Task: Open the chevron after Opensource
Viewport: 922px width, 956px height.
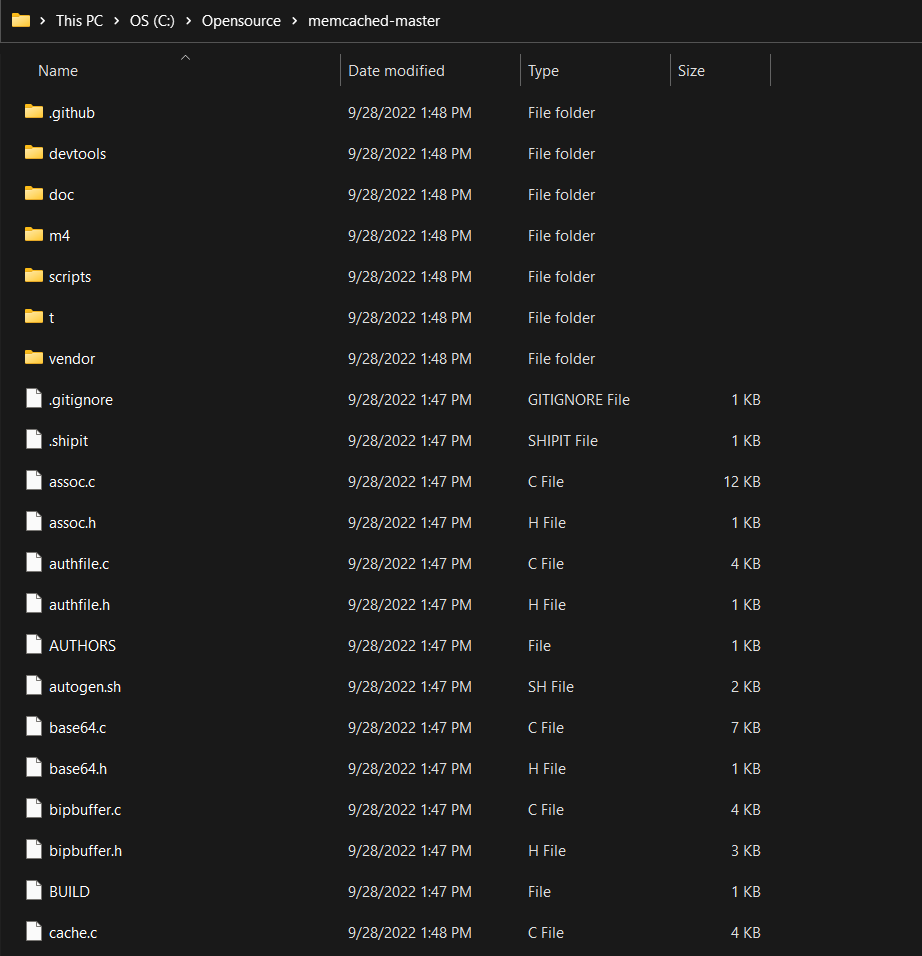Action: click(295, 21)
